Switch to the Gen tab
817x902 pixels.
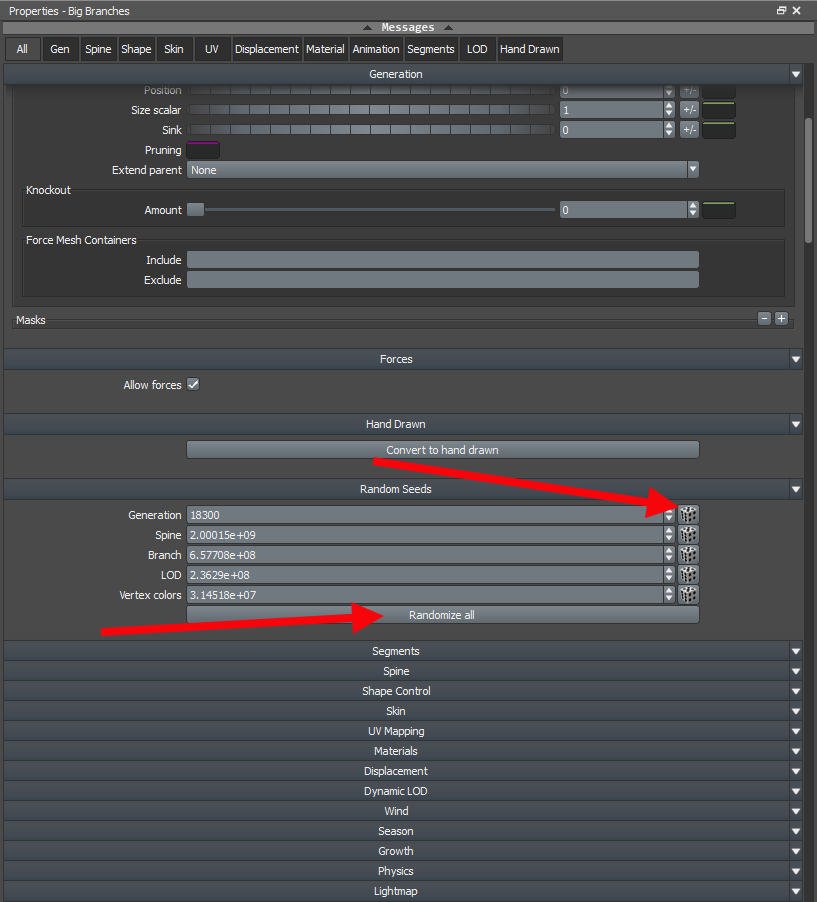pos(60,49)
